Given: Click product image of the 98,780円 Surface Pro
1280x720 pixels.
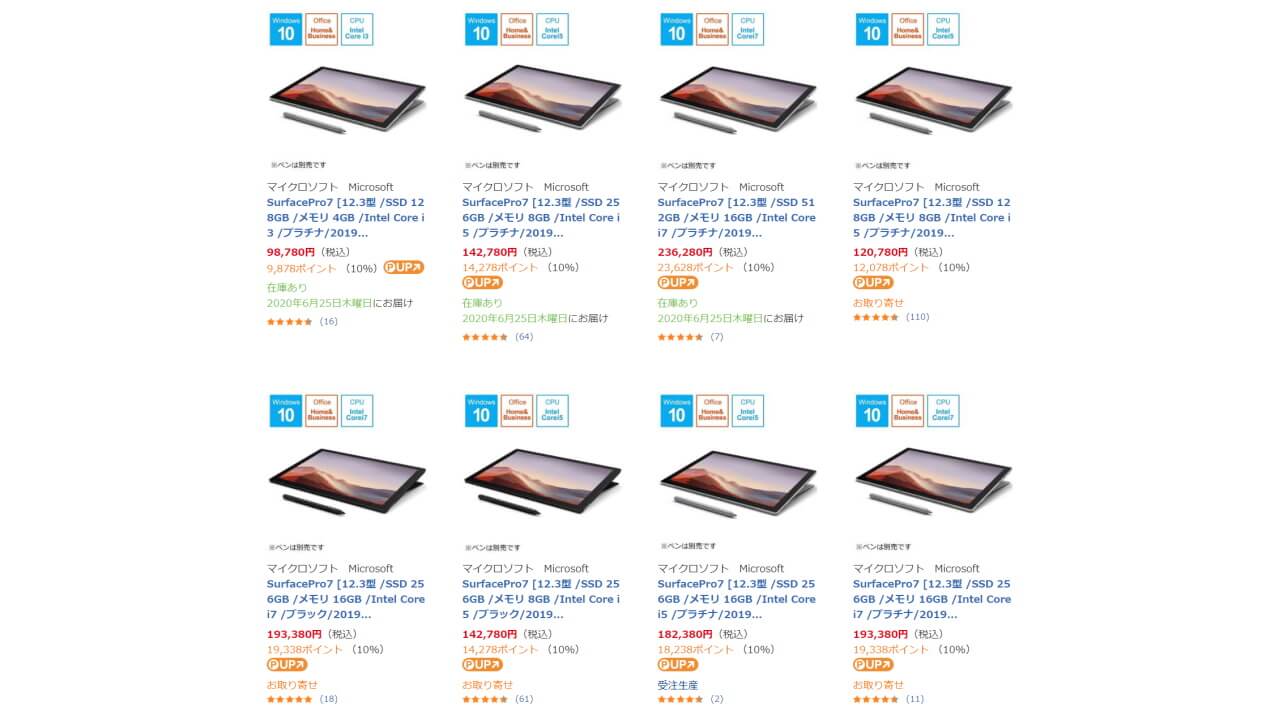Looking at the screenshot, I should pos(346,98).
